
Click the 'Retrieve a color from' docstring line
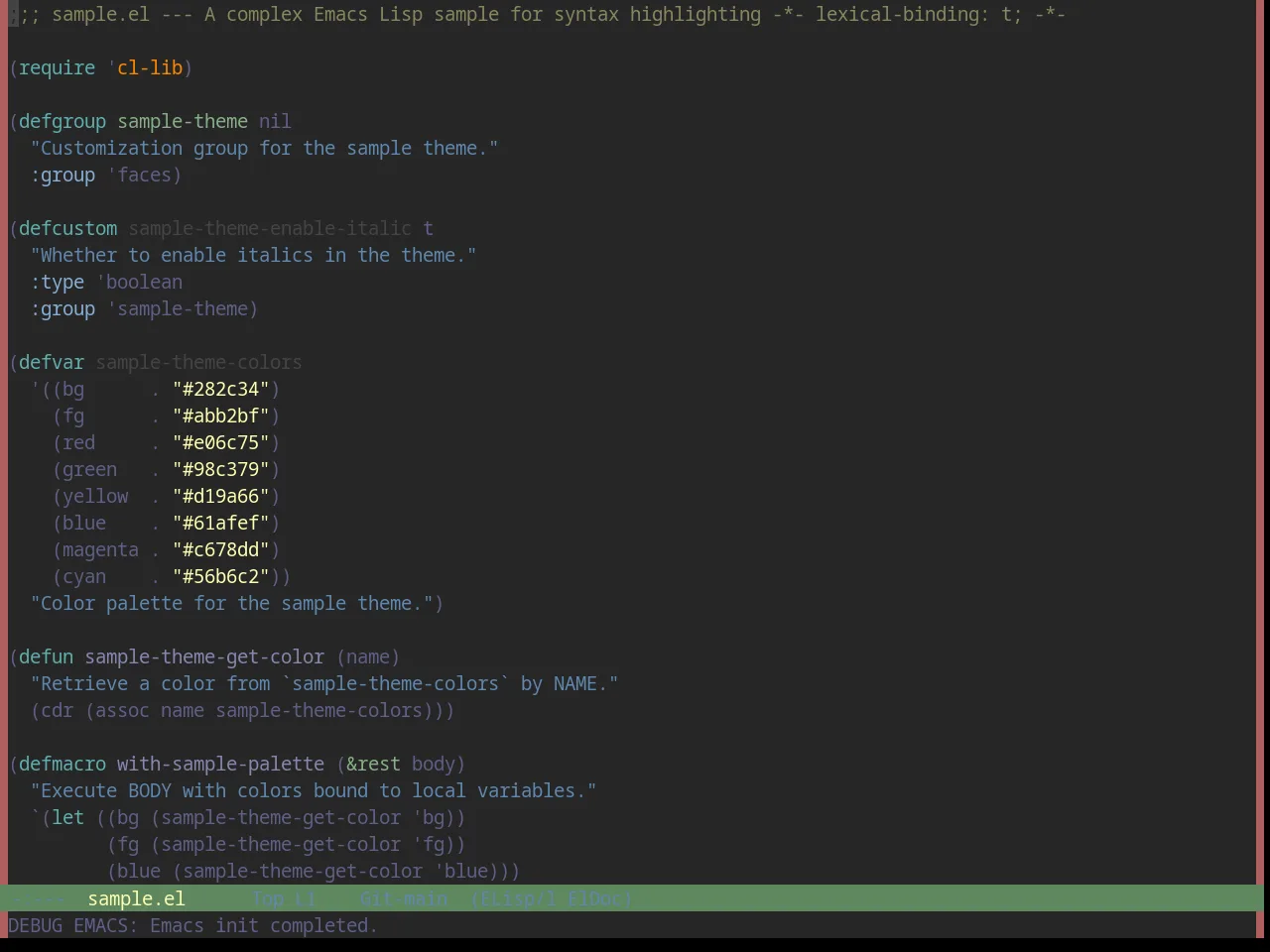pyautogui.click(x=324, y=683)
